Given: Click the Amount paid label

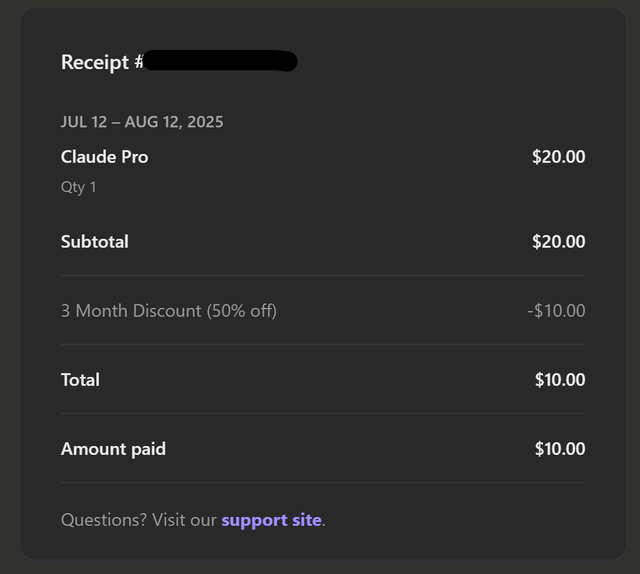Looking at the screenshot, I should [x=113, y=449].
